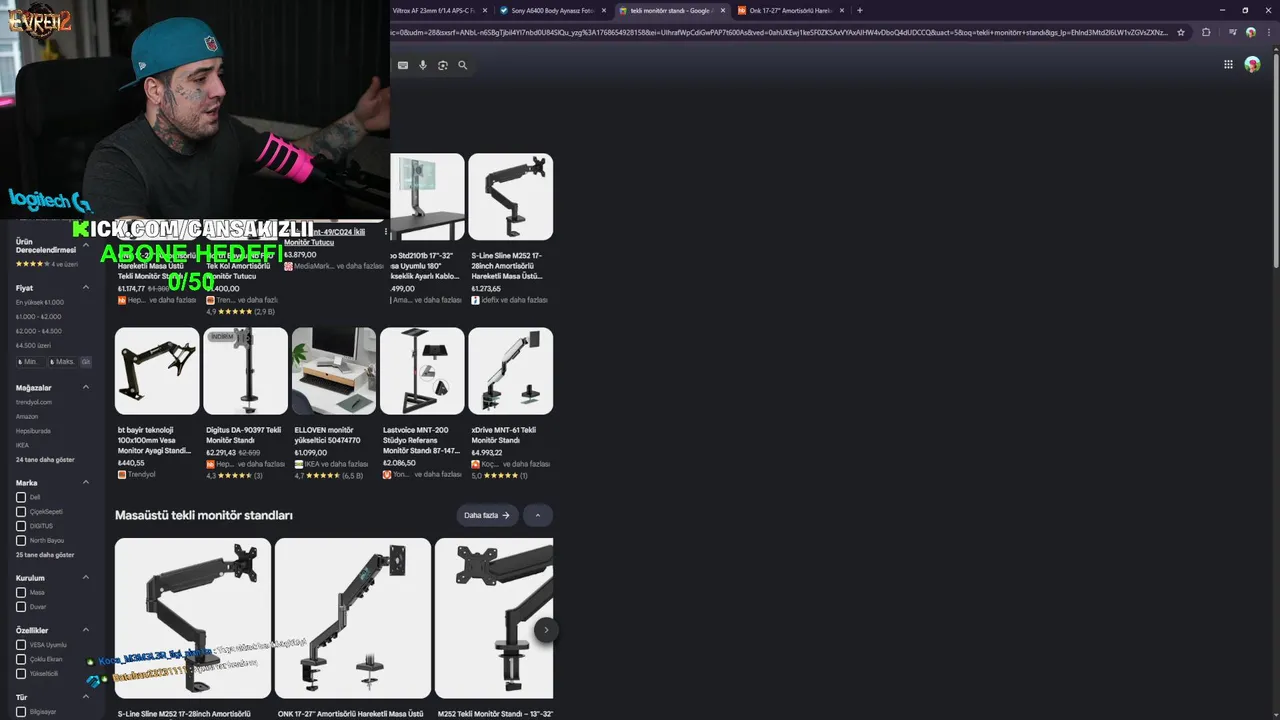Show 25 more brands with "25 tane daha göster"
Image resolution: width=1280 pixels, height=720 pixels.
tap(45, 555)
